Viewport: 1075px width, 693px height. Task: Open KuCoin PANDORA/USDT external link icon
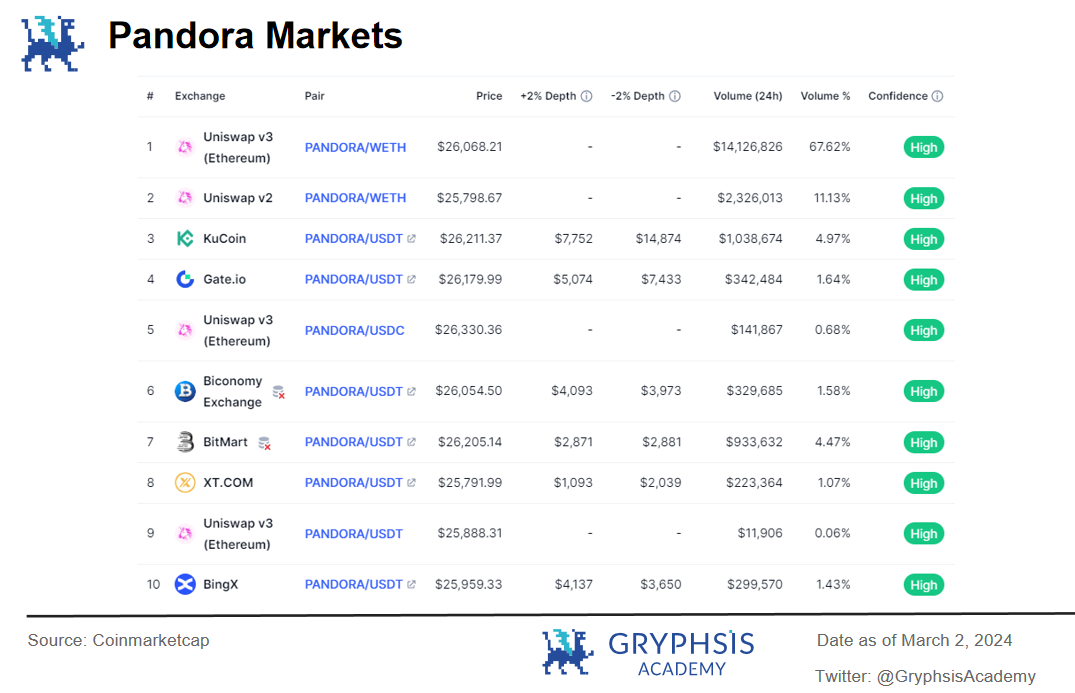(x=411, y=239)
